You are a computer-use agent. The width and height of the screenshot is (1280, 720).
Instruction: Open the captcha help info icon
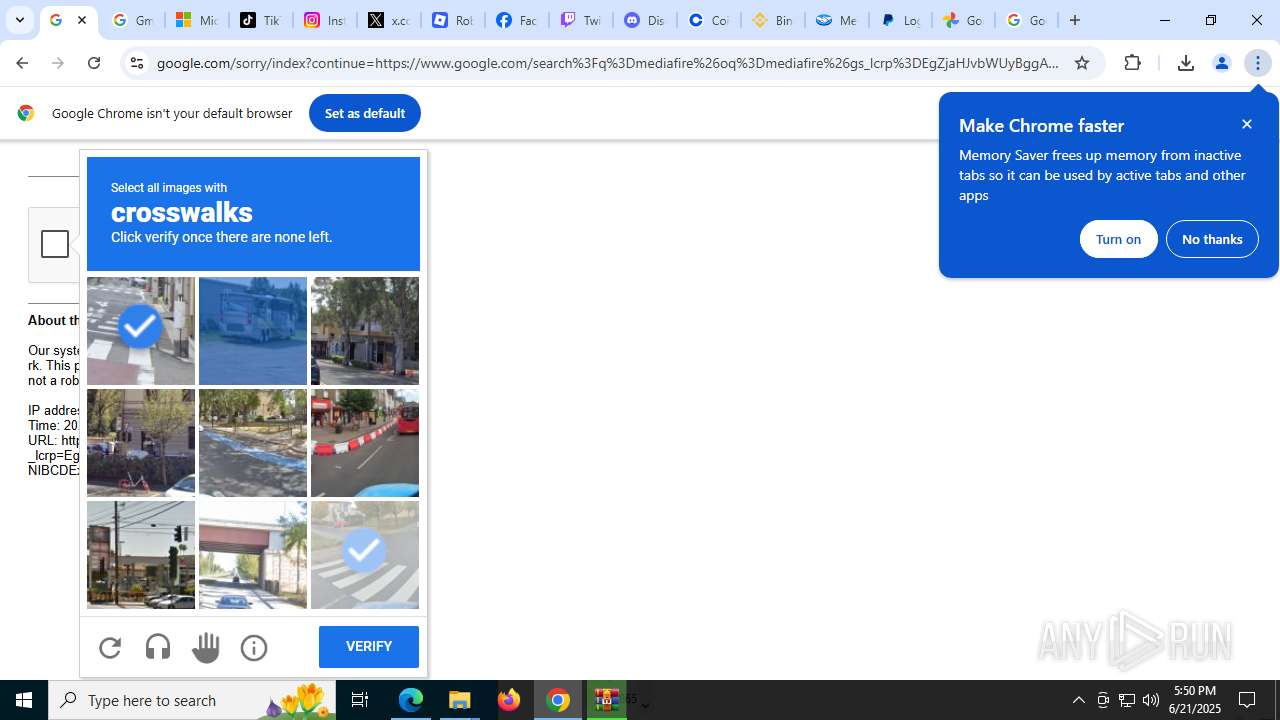(x=254, y=648)
